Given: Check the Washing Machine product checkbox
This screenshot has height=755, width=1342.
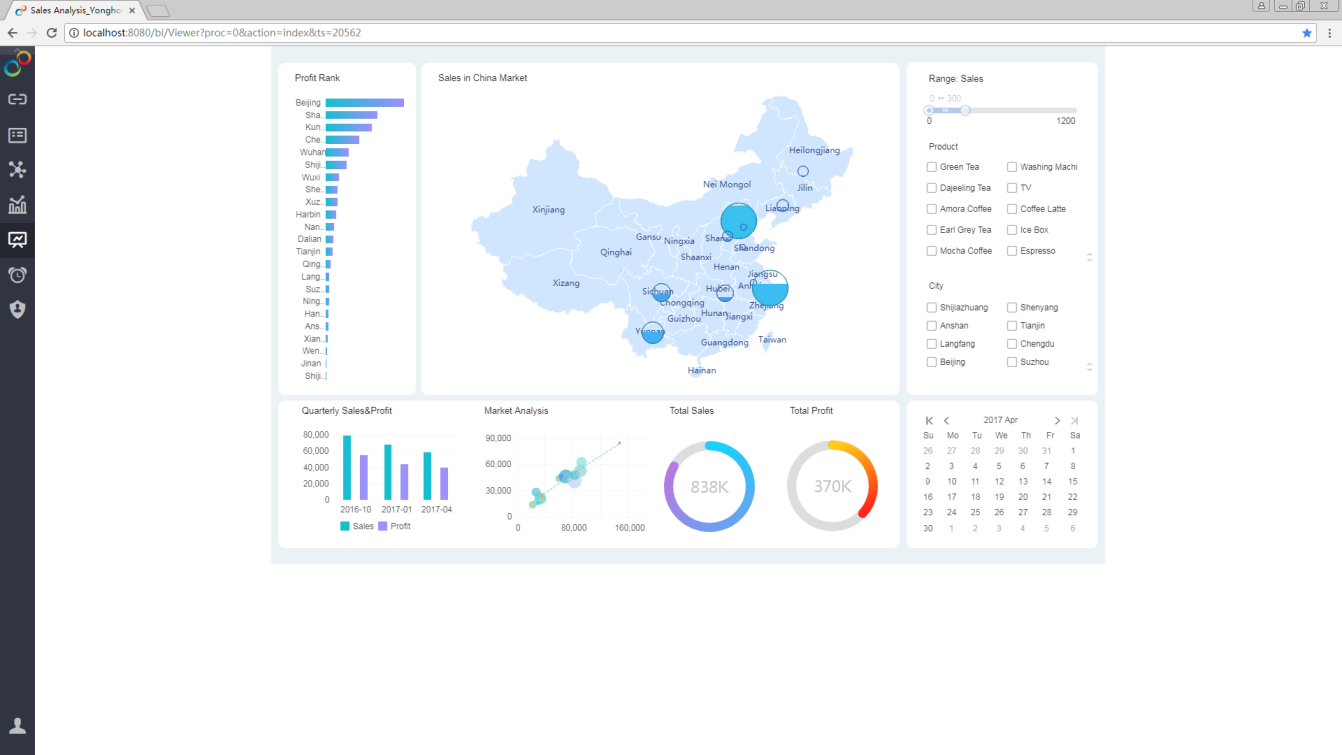Looking at the screenshot, I should click(1012, 167).
